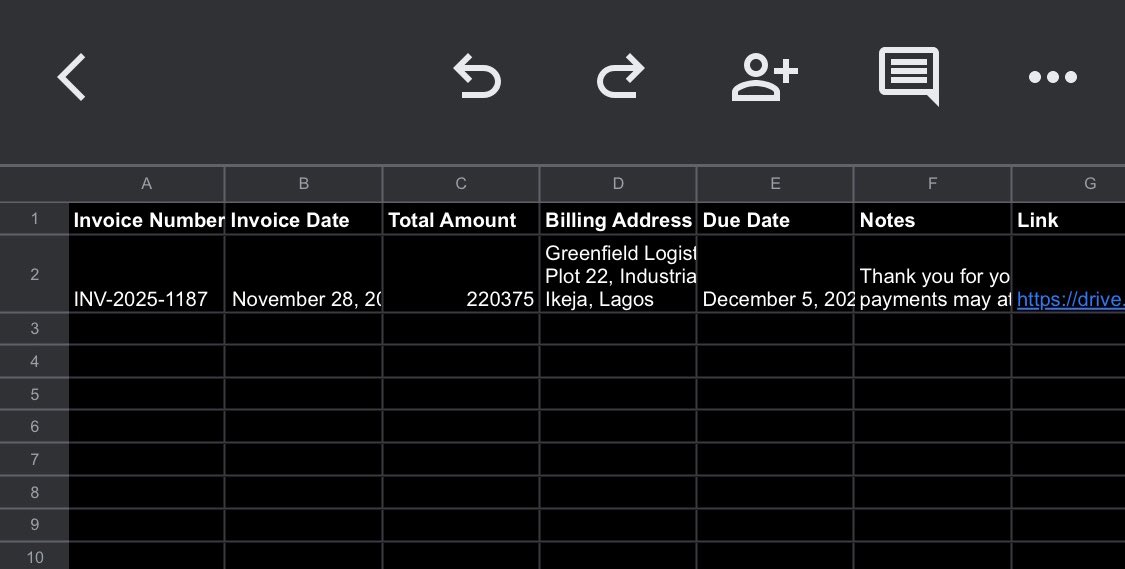This screenshot has height=569, width=1125.
Task: Select row 10 header
Action: click(x=34, y=557)
